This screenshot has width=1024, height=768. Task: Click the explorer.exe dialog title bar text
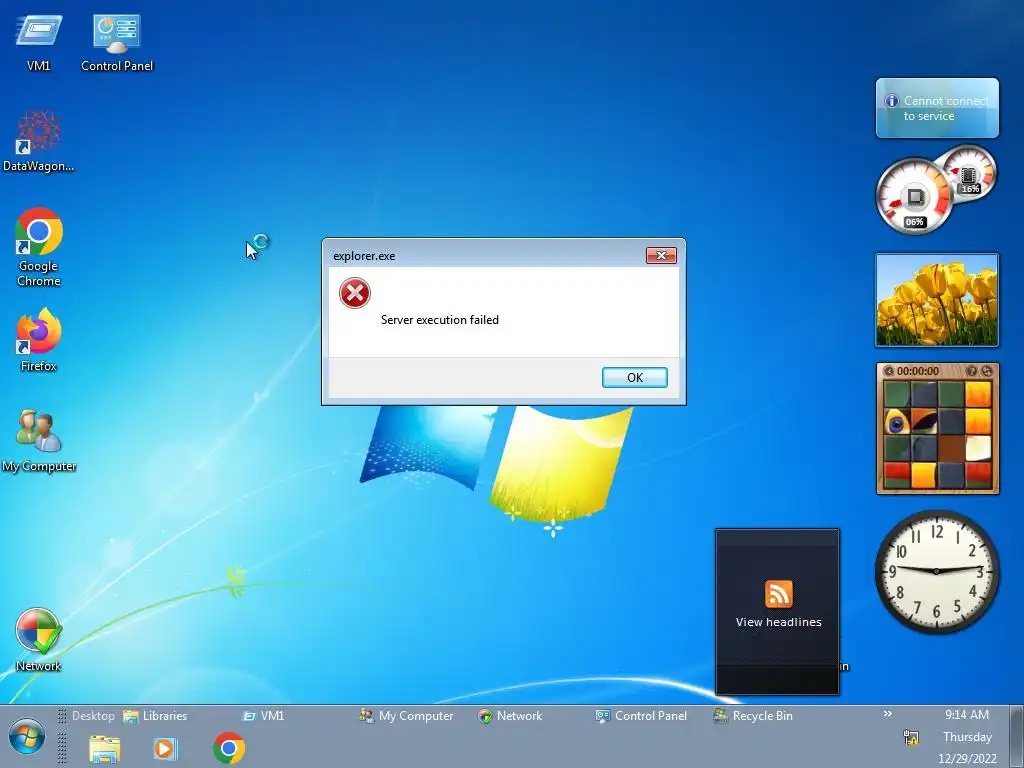tap(364, 256)
